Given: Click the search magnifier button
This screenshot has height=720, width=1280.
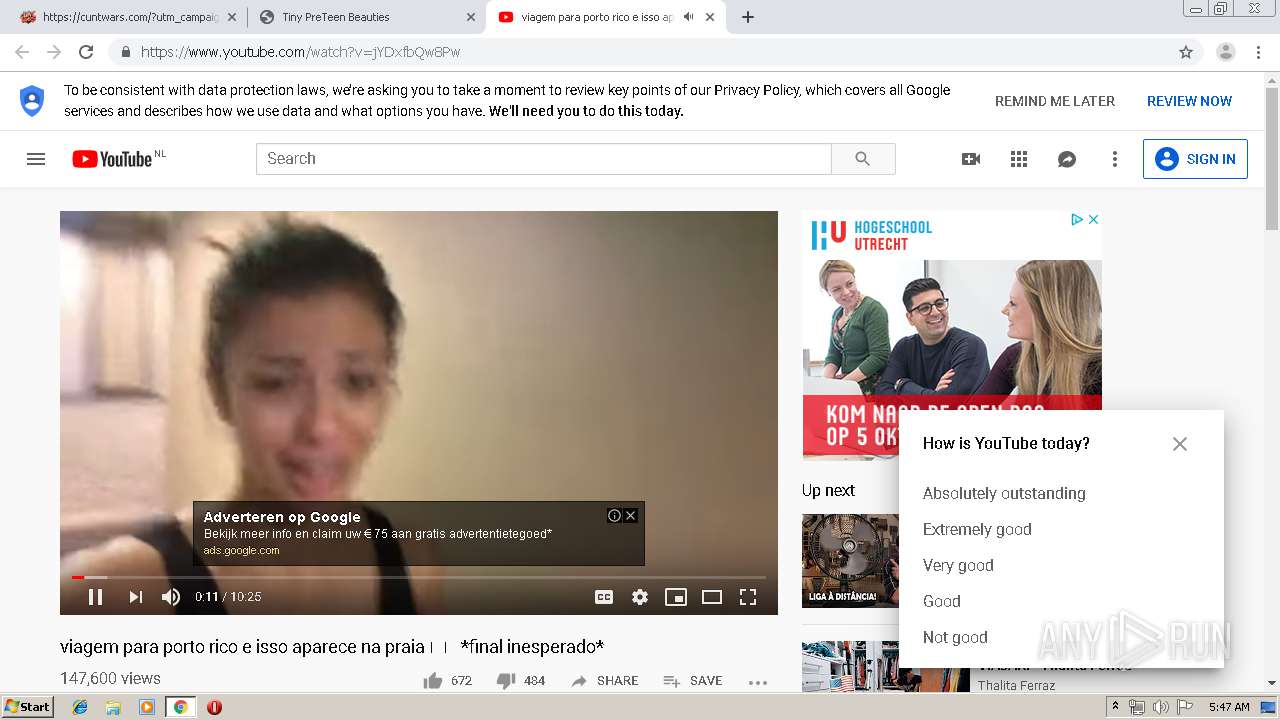Looking at the screenshot, I should pos(863,159).
